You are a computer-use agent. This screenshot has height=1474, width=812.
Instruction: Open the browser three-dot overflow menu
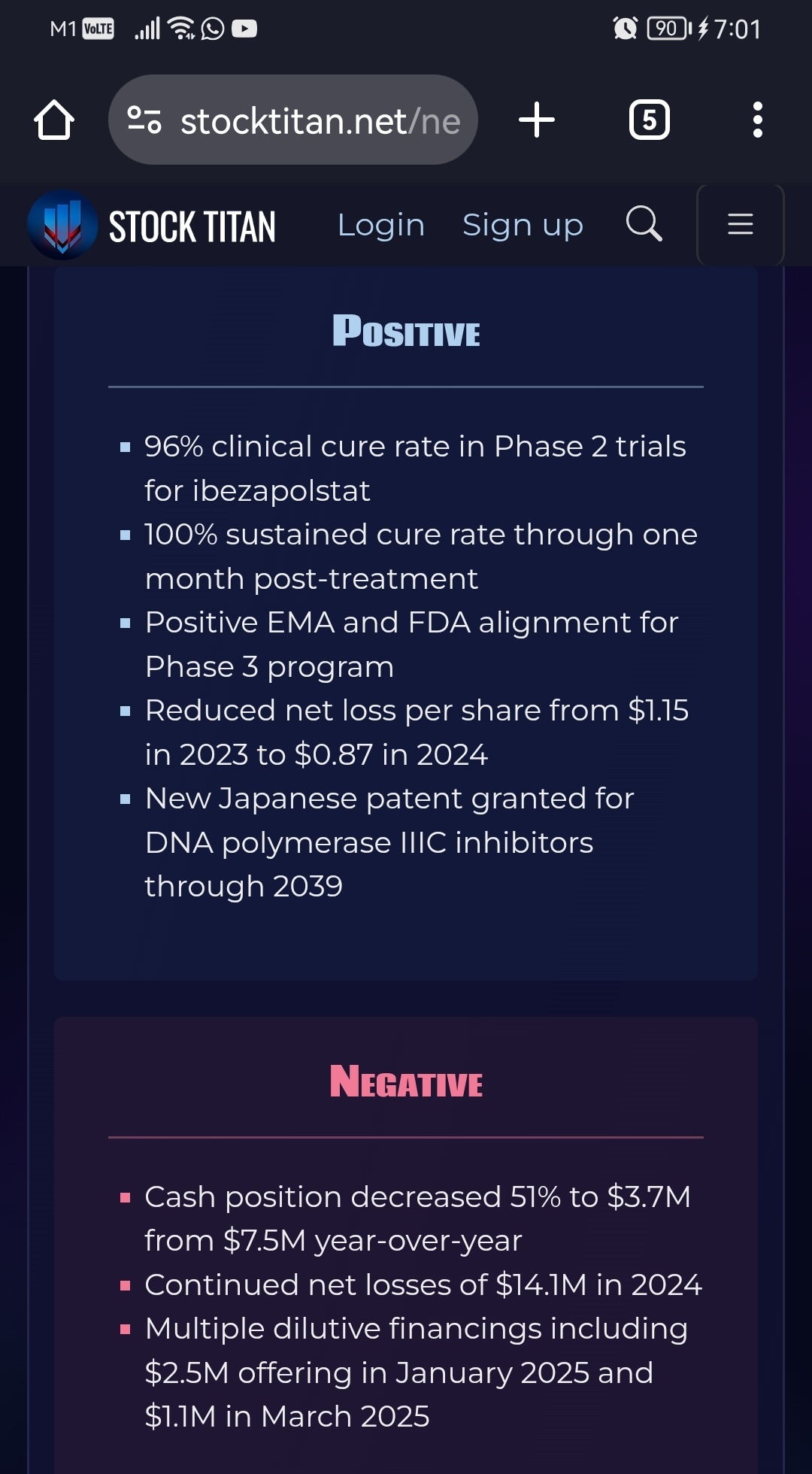758,120
